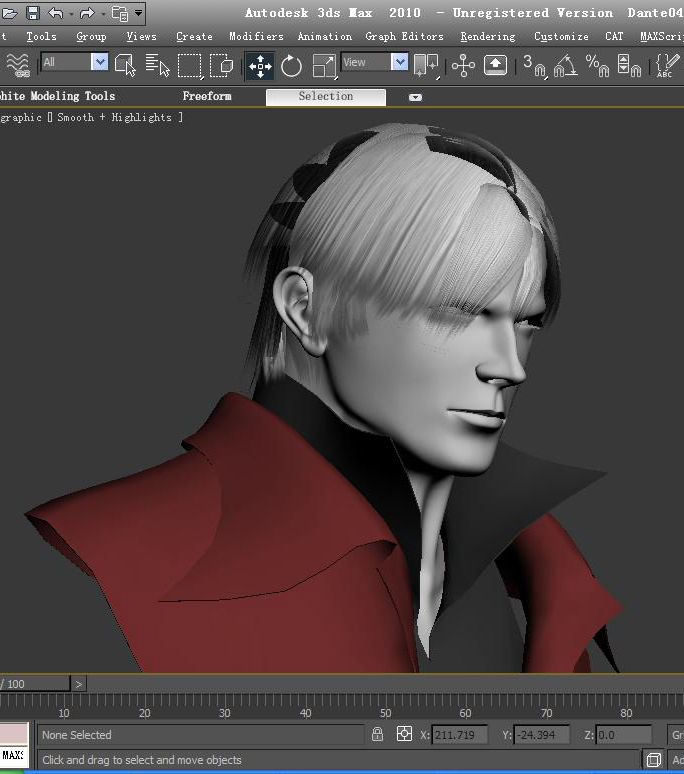Activate the Select and Move tool

pos(260,66)
